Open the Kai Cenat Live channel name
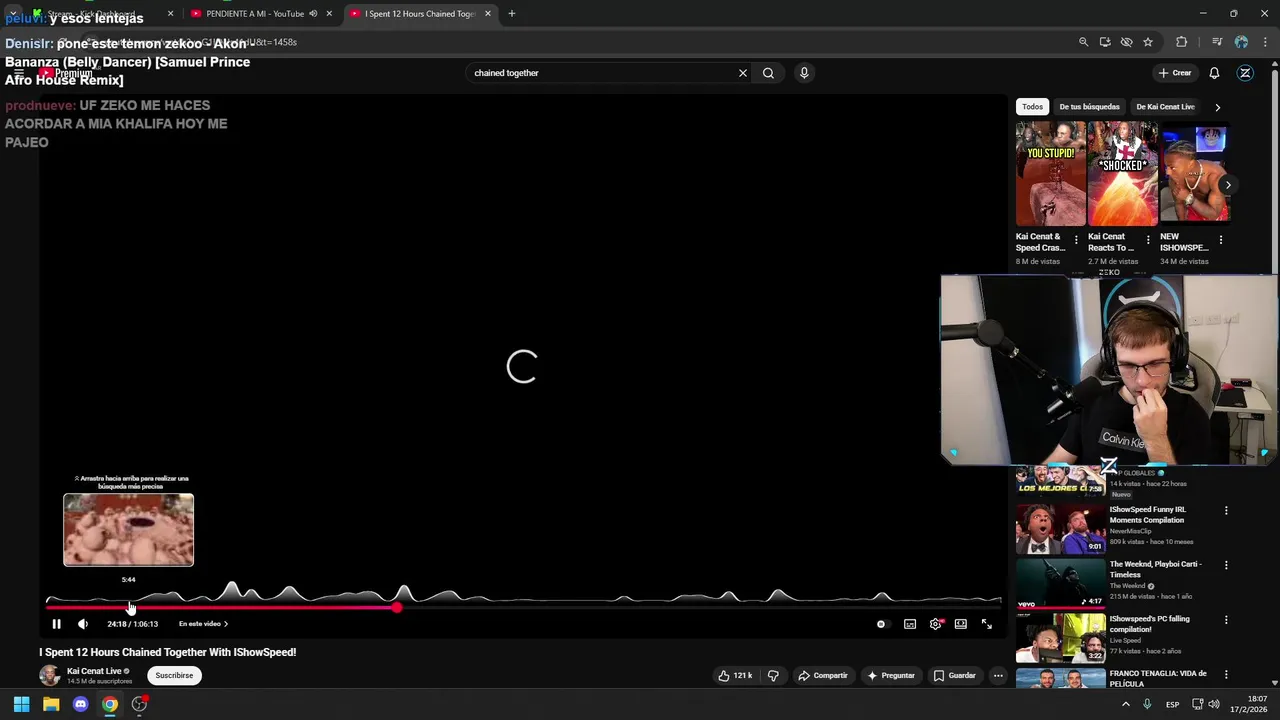Screen dimensions: 1280x720 (94, 671)
